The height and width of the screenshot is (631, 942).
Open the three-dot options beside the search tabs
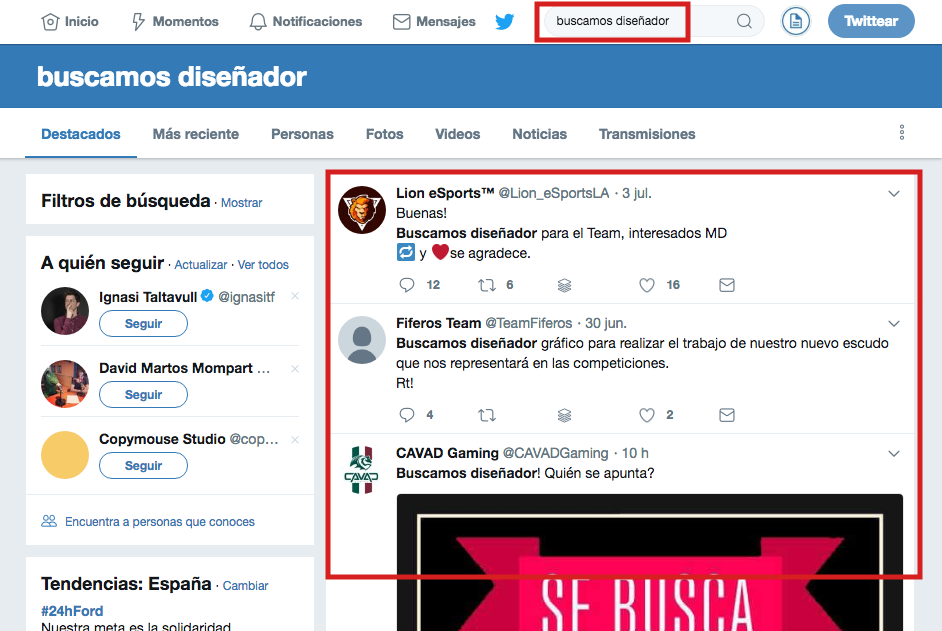coord(902,132)
